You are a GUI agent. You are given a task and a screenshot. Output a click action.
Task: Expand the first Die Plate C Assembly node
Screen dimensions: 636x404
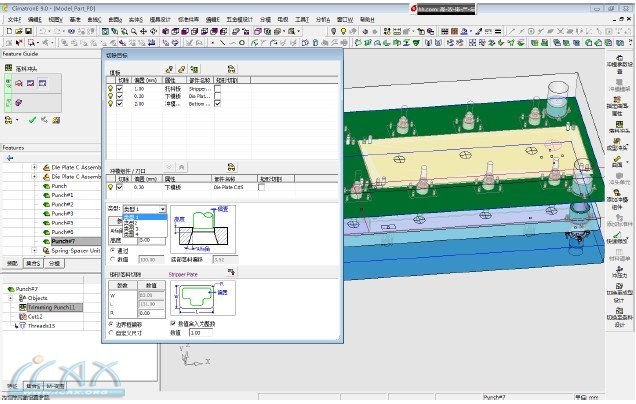[x=34, y=167]
